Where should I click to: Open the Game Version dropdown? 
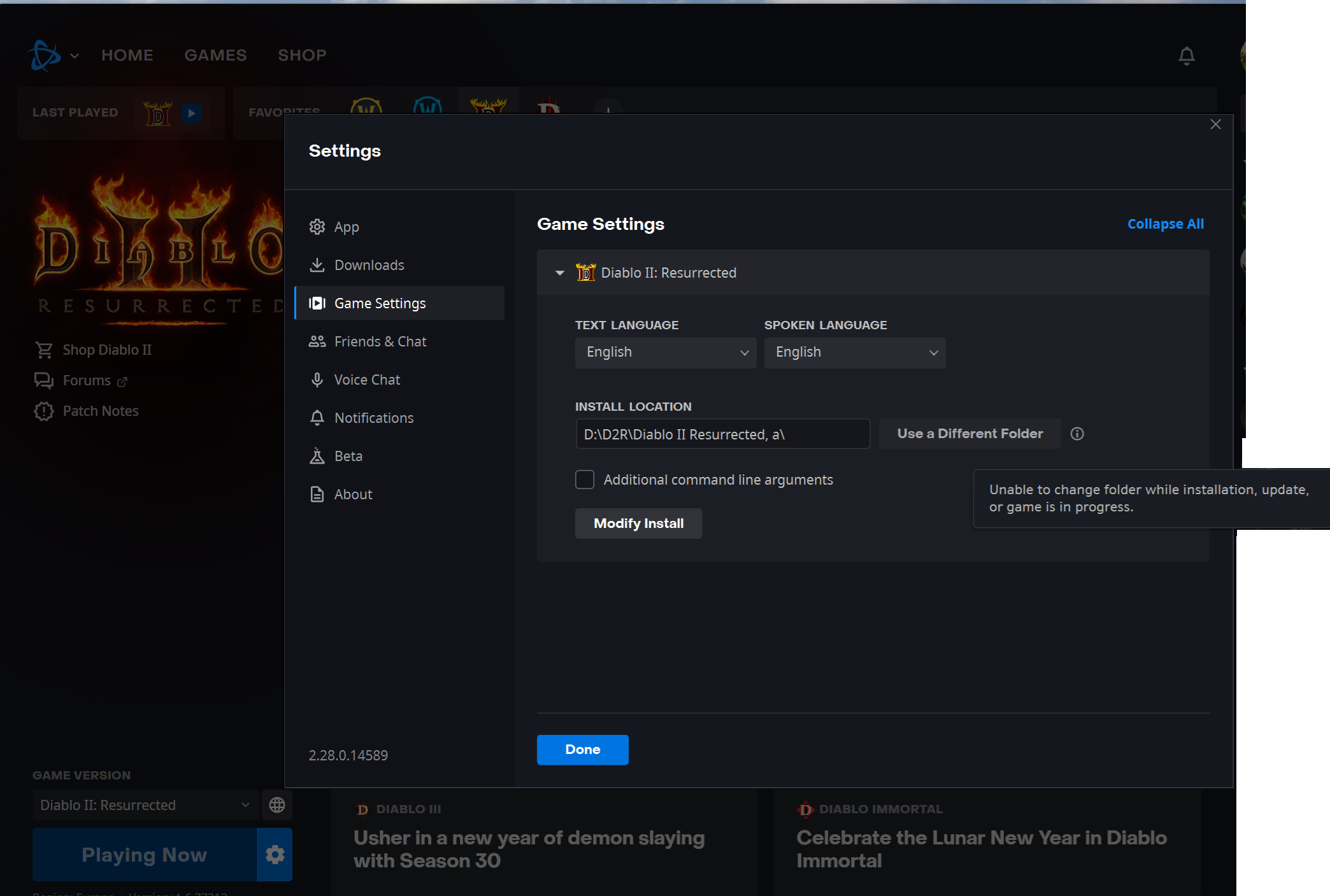[x=145, y=805]
